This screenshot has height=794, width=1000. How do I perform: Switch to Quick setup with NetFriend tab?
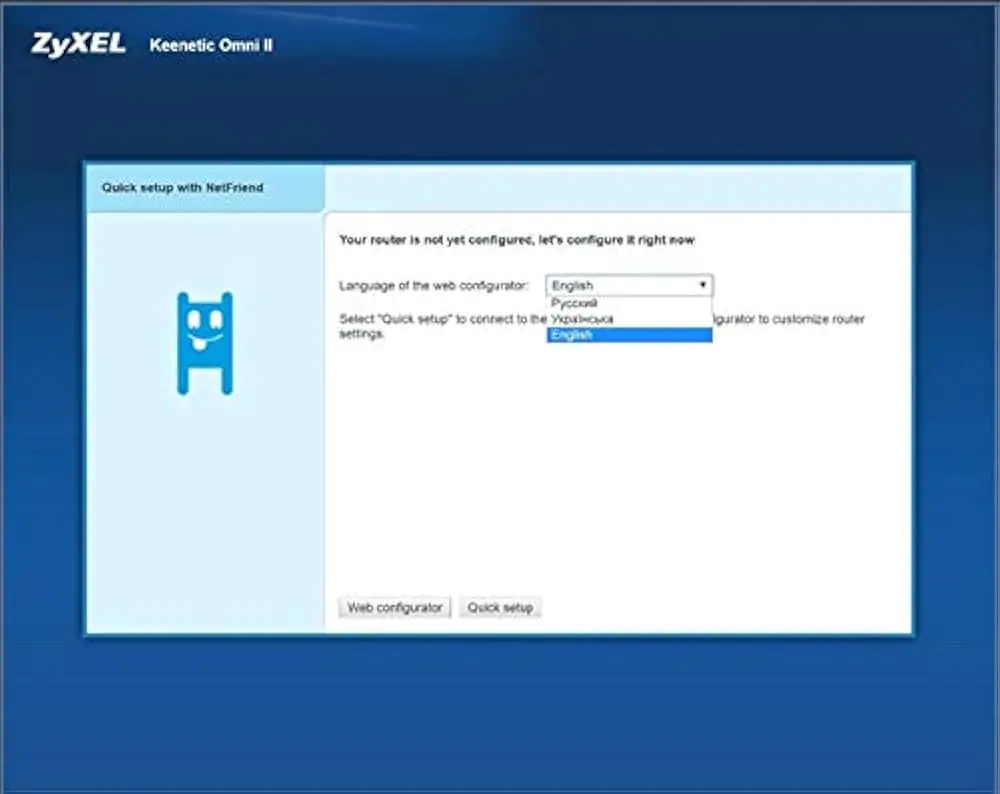(183, 187)
